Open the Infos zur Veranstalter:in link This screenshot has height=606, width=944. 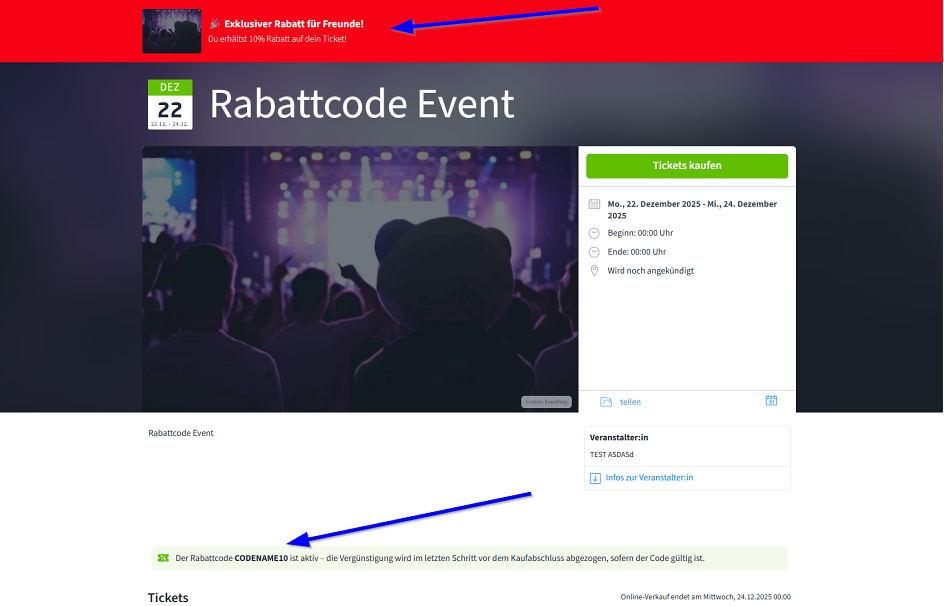[x=649, y=478]
